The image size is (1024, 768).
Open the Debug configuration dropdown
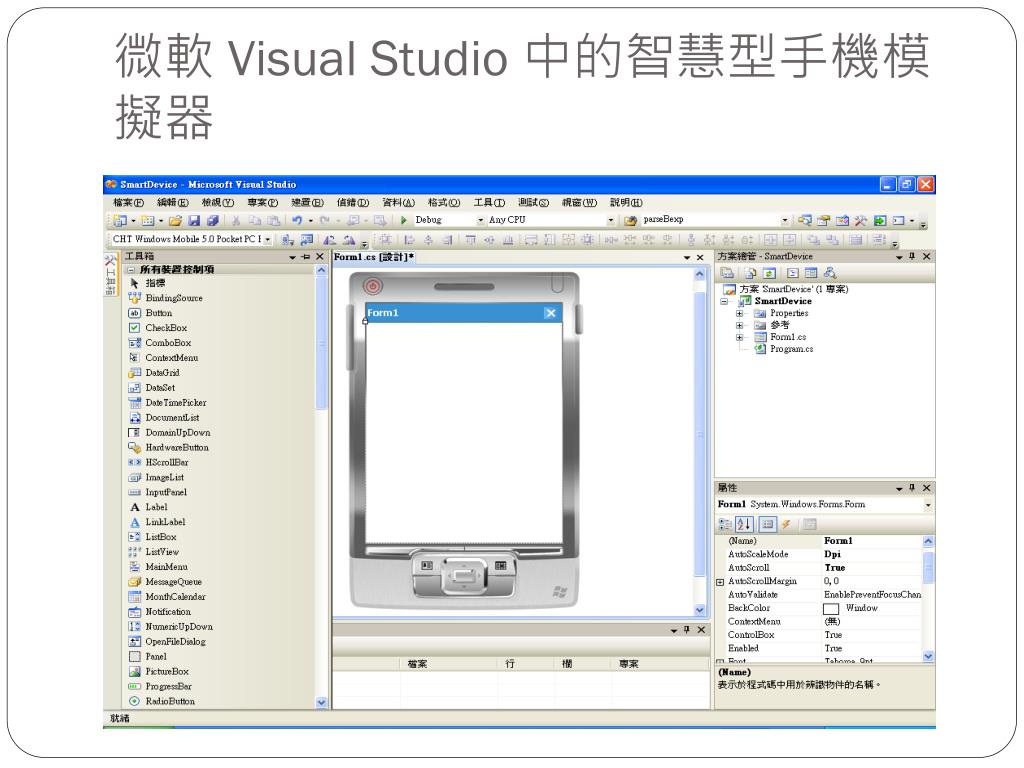click(x=481, y=220)
